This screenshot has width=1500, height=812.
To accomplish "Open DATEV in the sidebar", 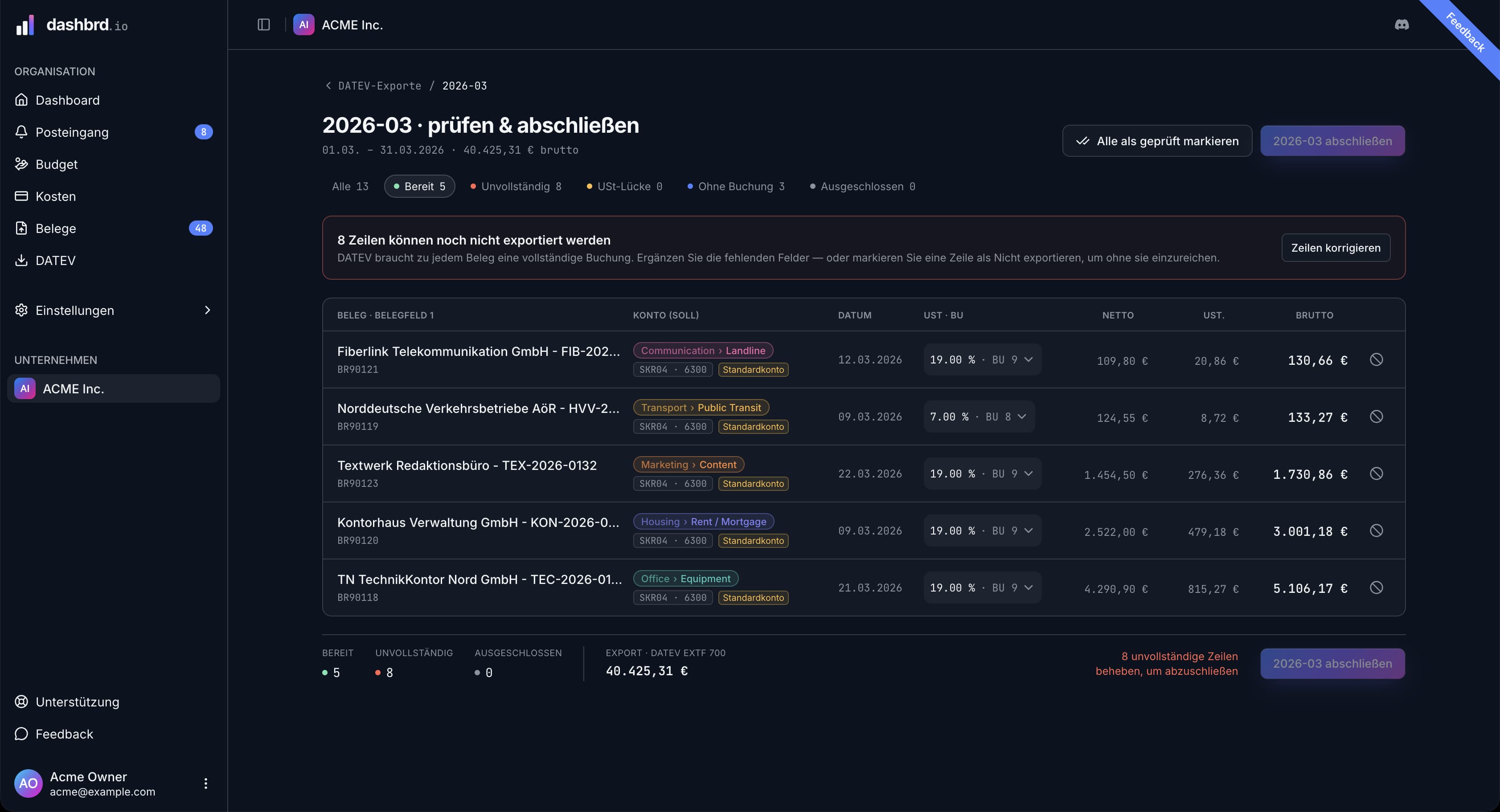I will [x=114, y=260].
